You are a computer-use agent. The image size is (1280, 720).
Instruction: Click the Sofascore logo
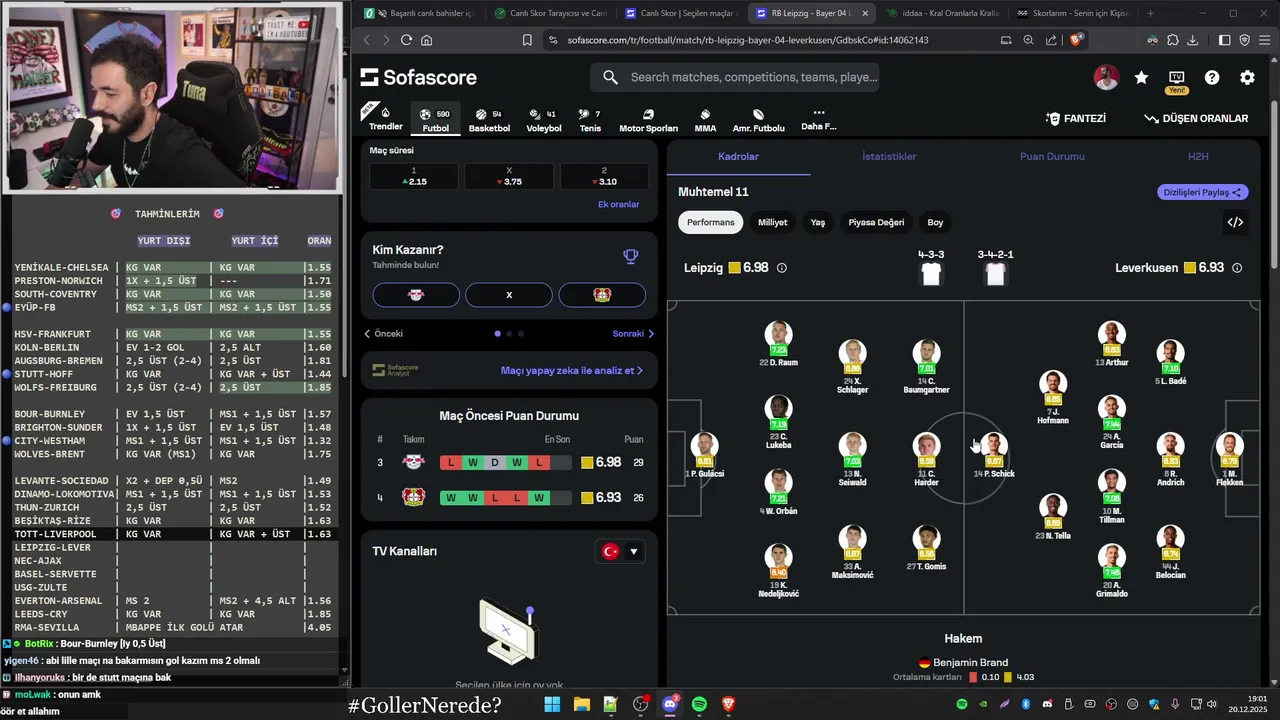419,78
